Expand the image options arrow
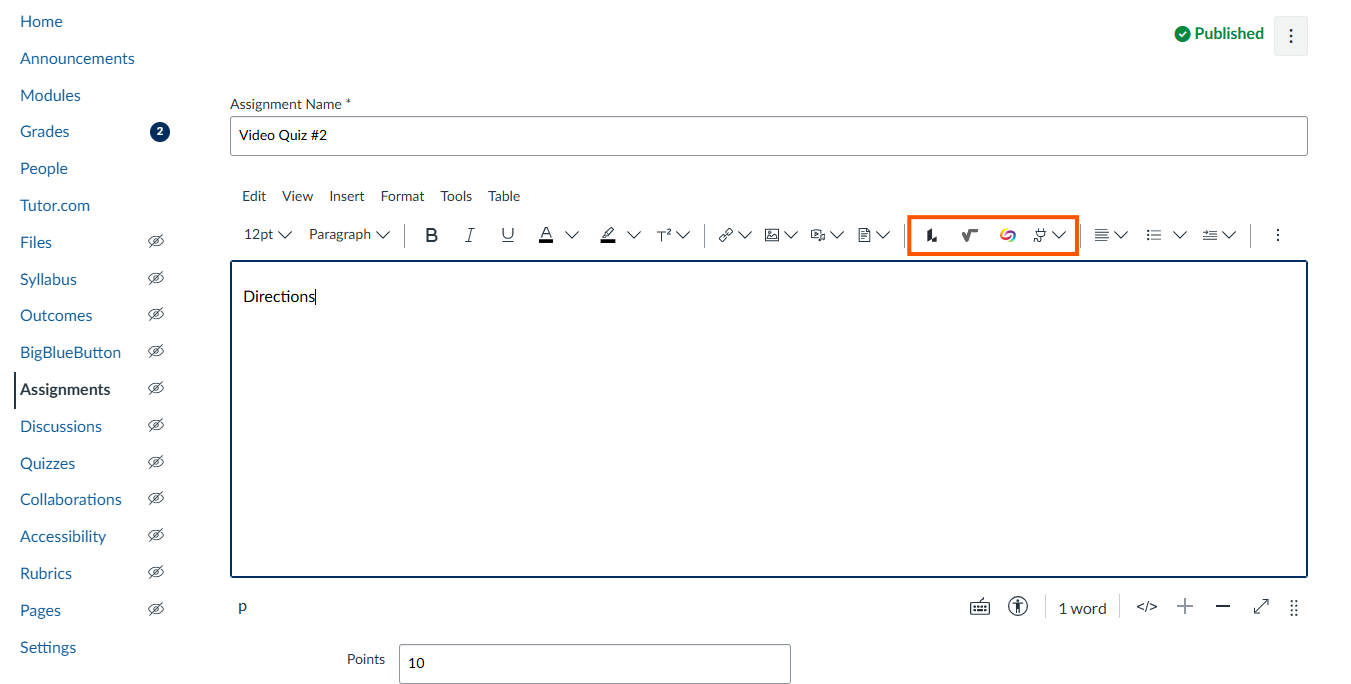This screenshot has height=684, width=1351. 791,235
